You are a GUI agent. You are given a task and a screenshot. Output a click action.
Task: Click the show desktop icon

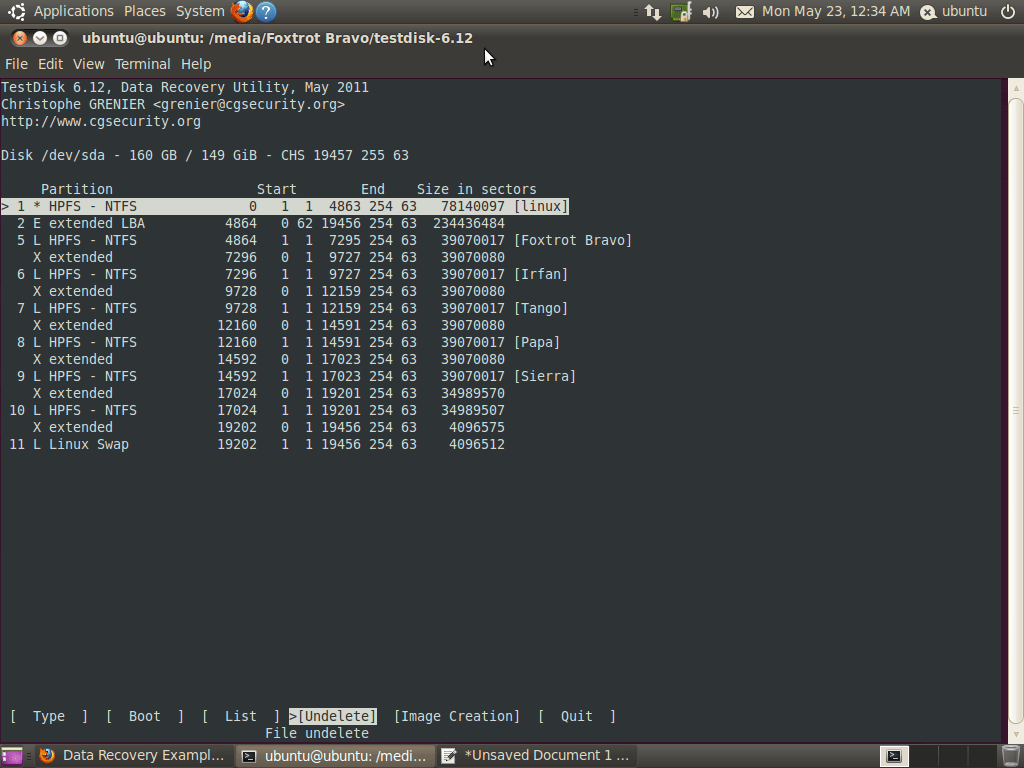coord(12,756)
